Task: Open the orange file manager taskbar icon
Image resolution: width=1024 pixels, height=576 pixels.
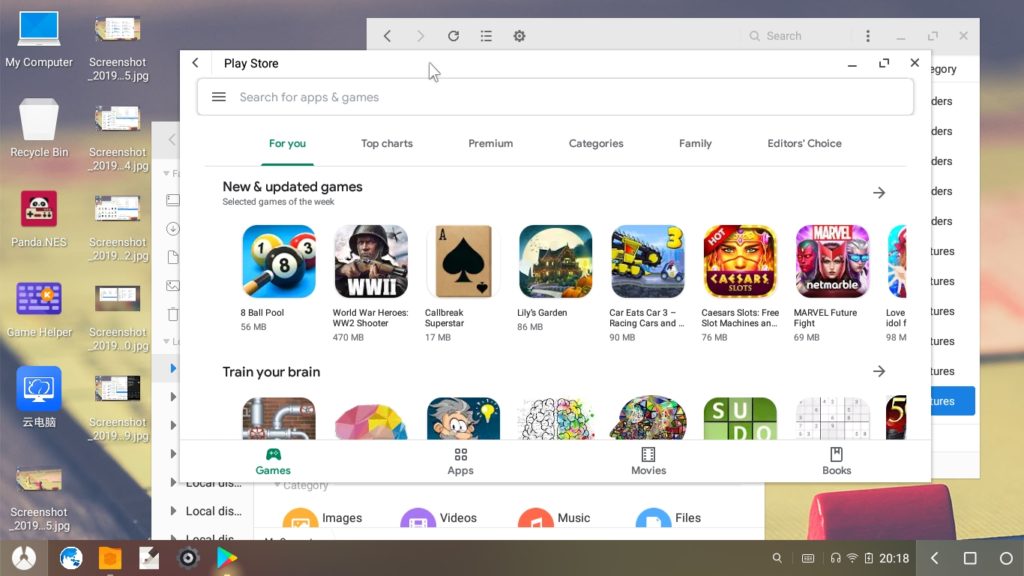Action: click(110, 558)
